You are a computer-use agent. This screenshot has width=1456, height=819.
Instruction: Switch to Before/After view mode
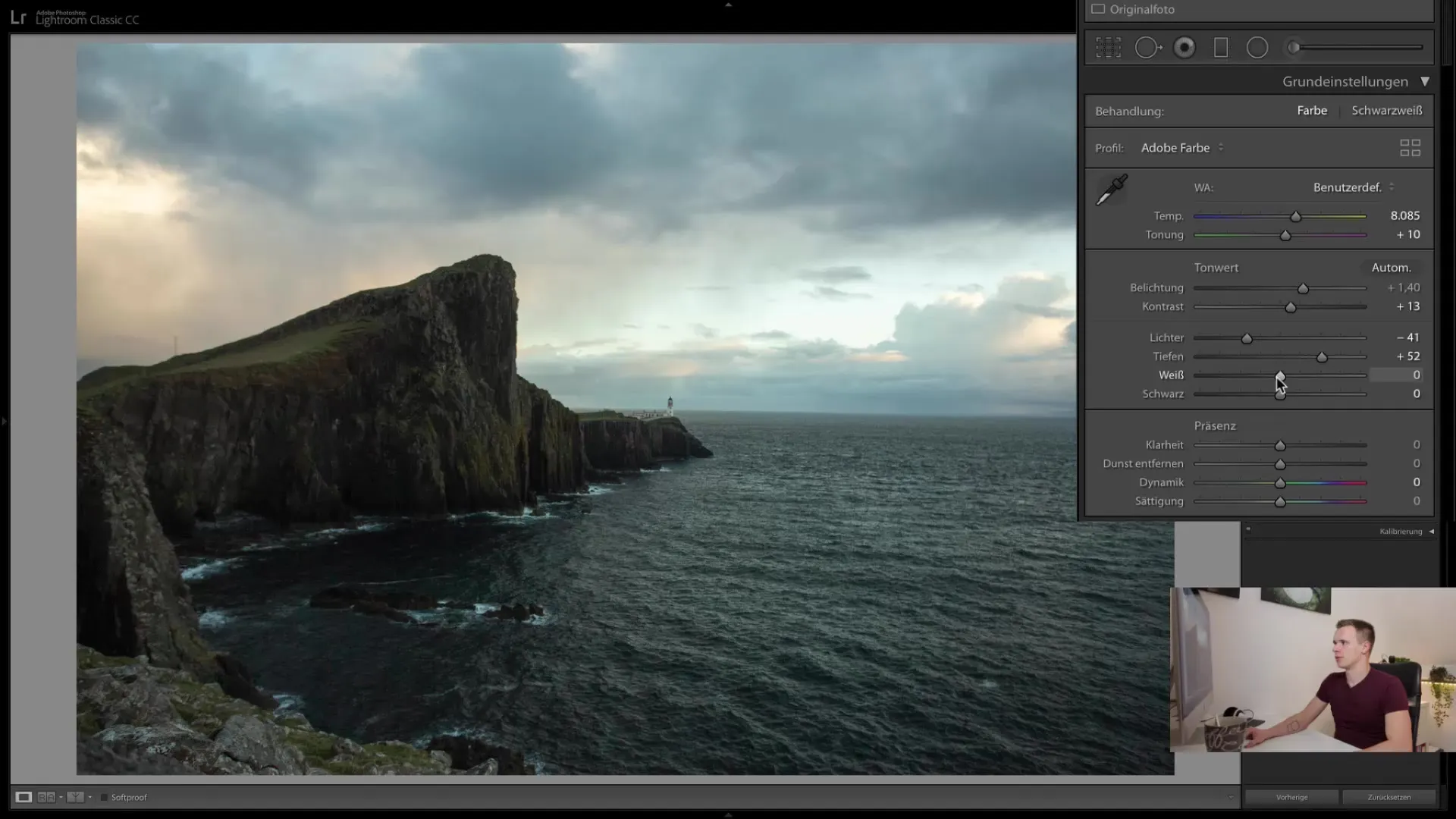tap(75, 797)
